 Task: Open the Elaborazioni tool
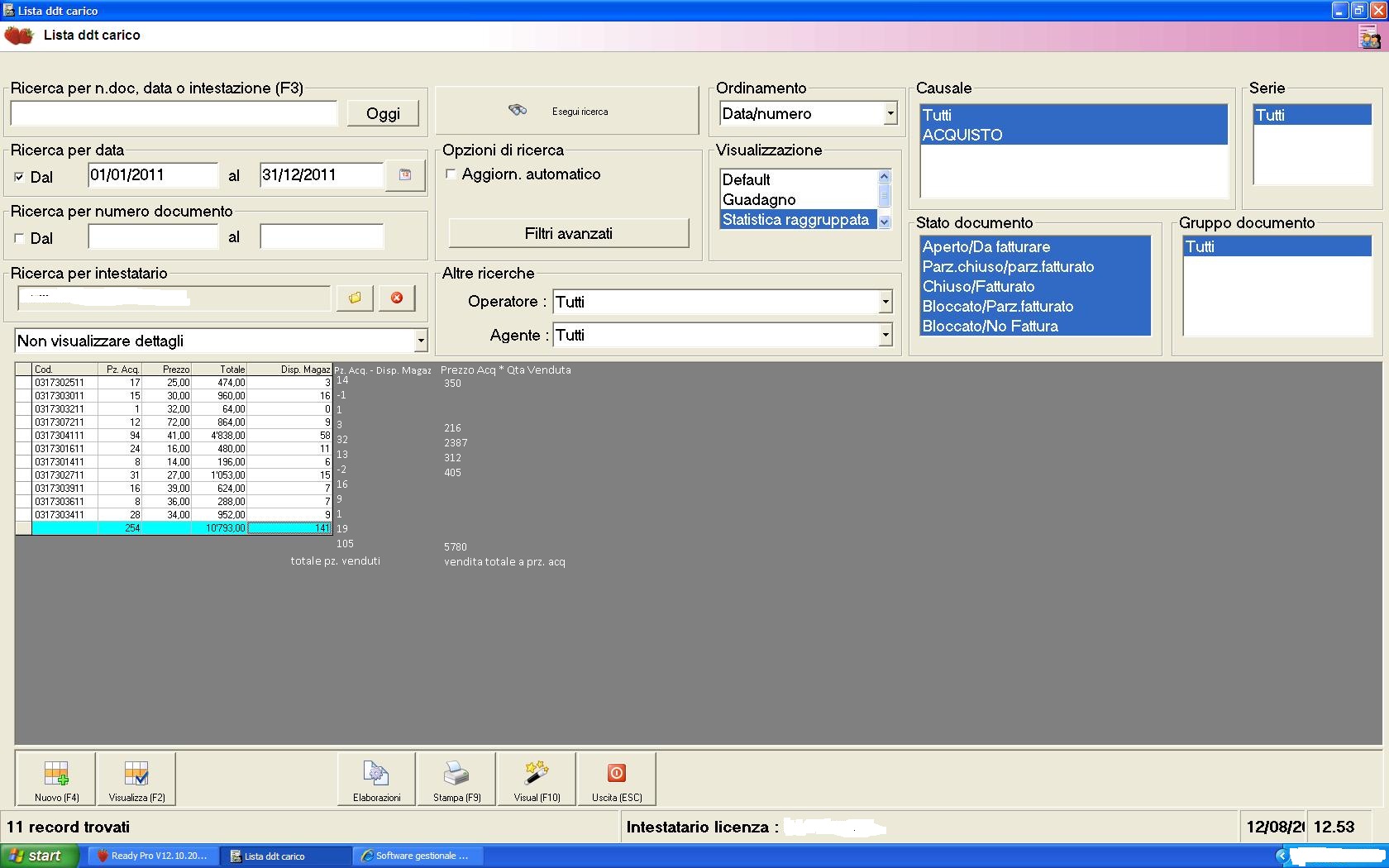(x=376, y=778)
